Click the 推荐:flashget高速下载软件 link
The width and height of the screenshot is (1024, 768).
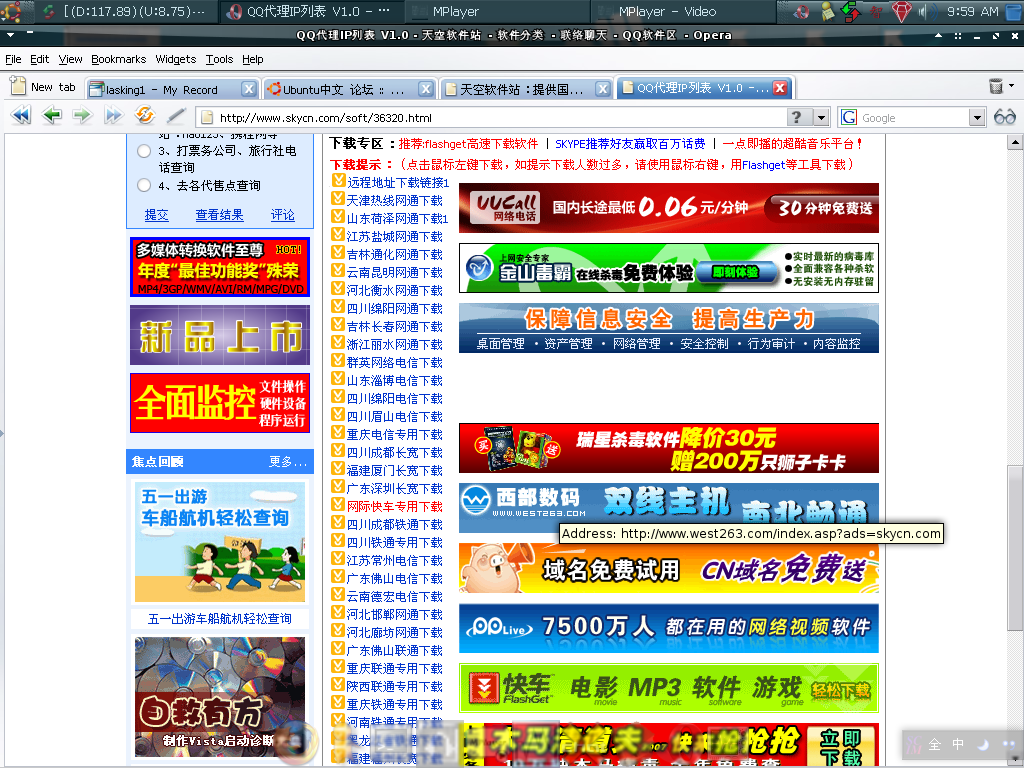click(x=468, y=144)
